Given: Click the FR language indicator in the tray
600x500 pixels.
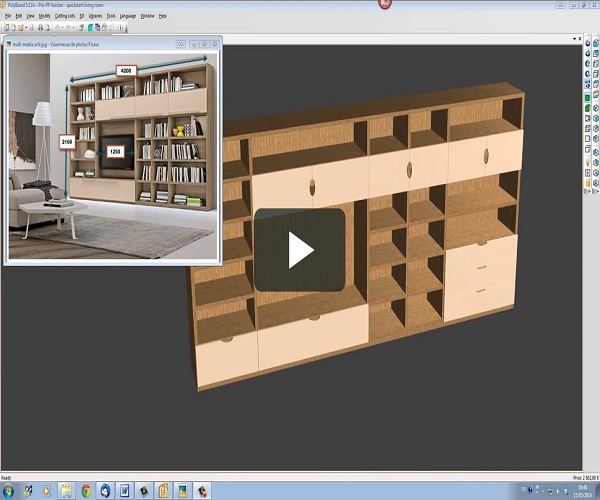Looking at the screenshot, I should coord(523,489).
